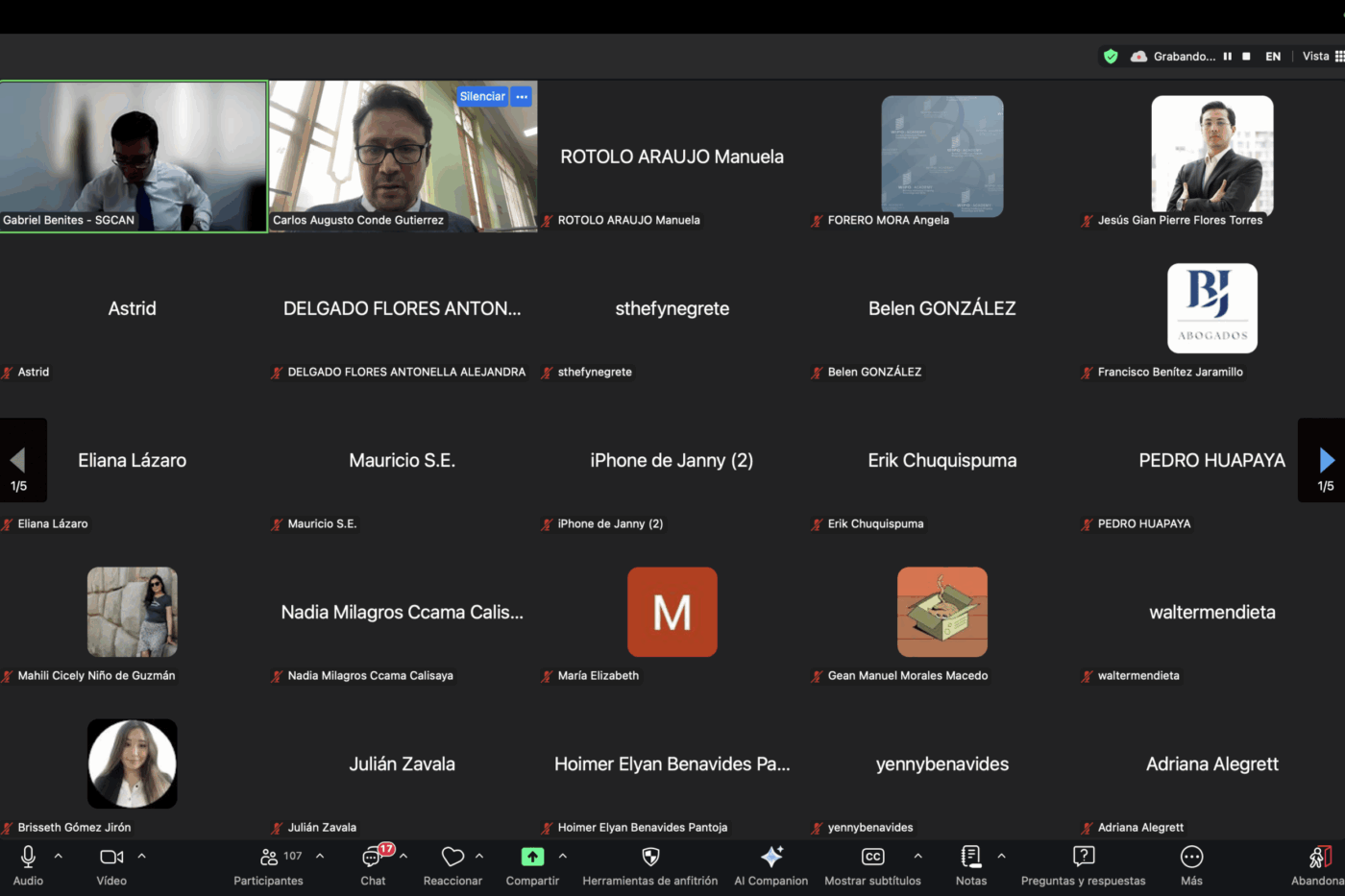1345x896 pixels.
Task: Open Preguntas y respuestas
Action: [x=1083, y=857]
